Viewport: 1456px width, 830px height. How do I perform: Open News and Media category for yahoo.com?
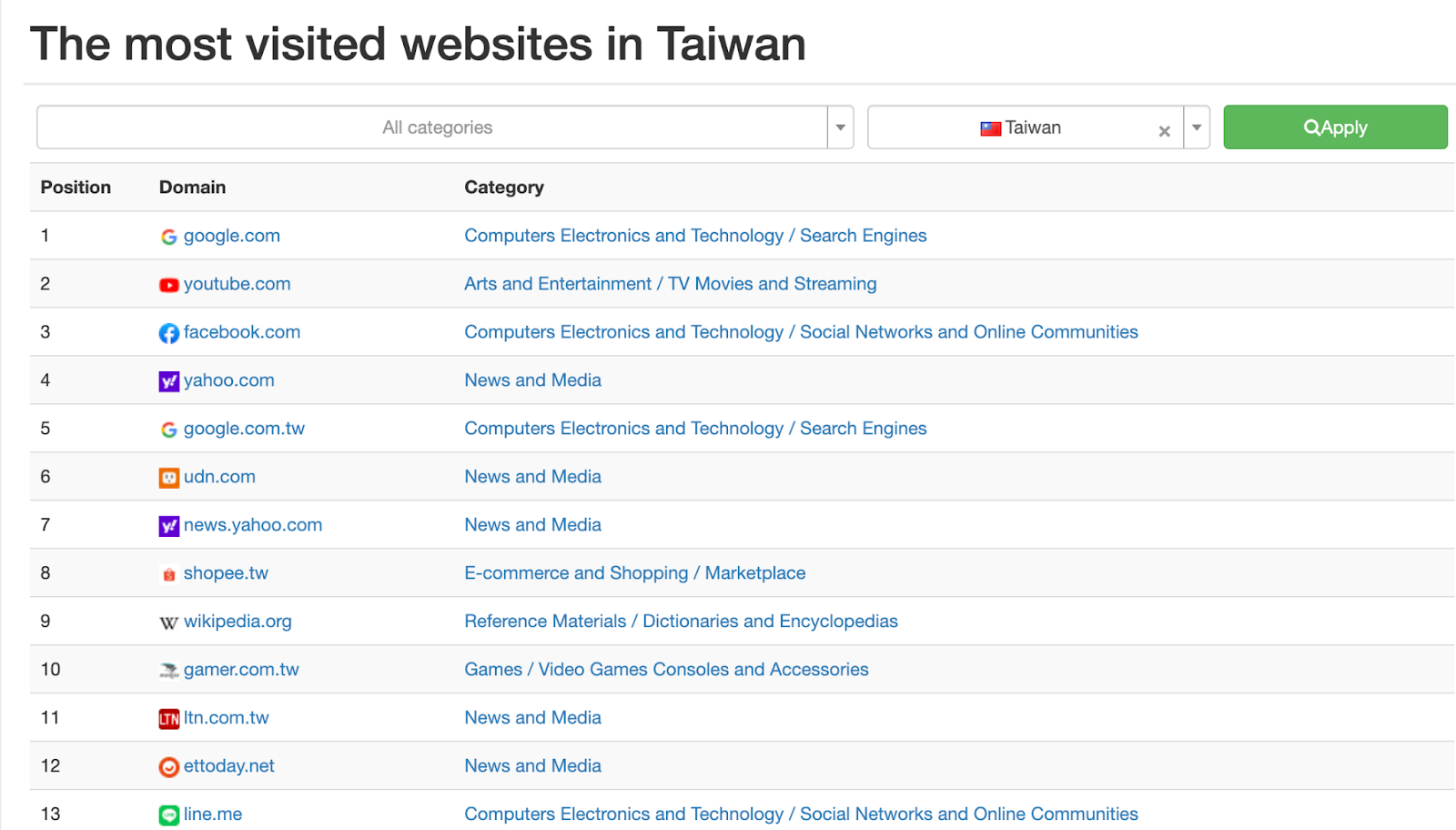point(532,380)
